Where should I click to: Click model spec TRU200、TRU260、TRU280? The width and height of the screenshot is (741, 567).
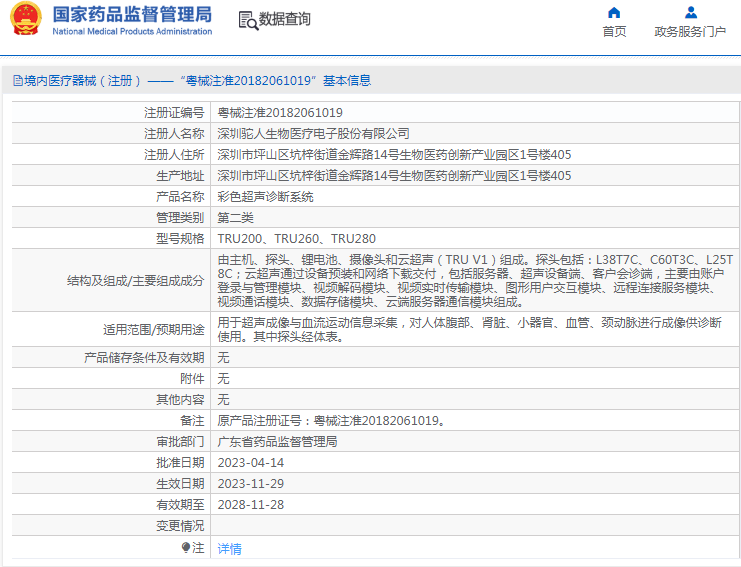296,239
